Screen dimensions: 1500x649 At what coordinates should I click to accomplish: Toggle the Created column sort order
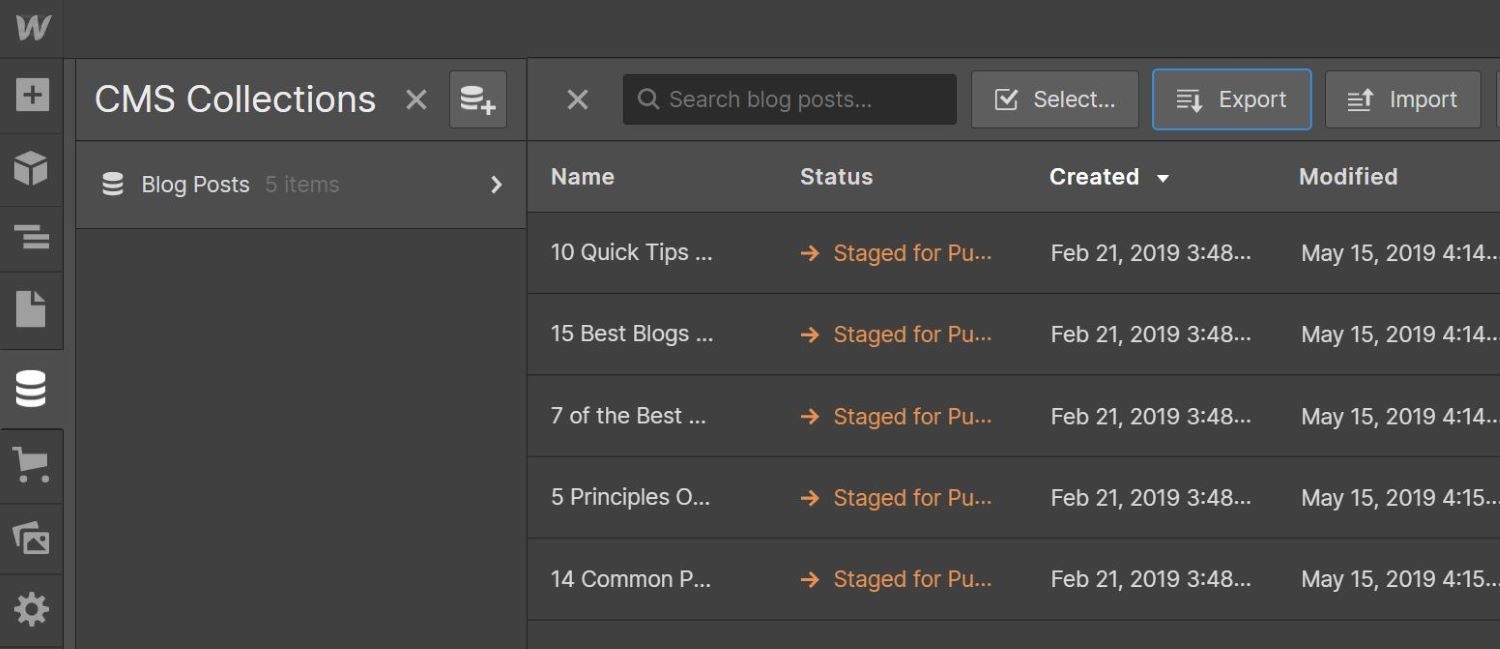point(1110,177)
